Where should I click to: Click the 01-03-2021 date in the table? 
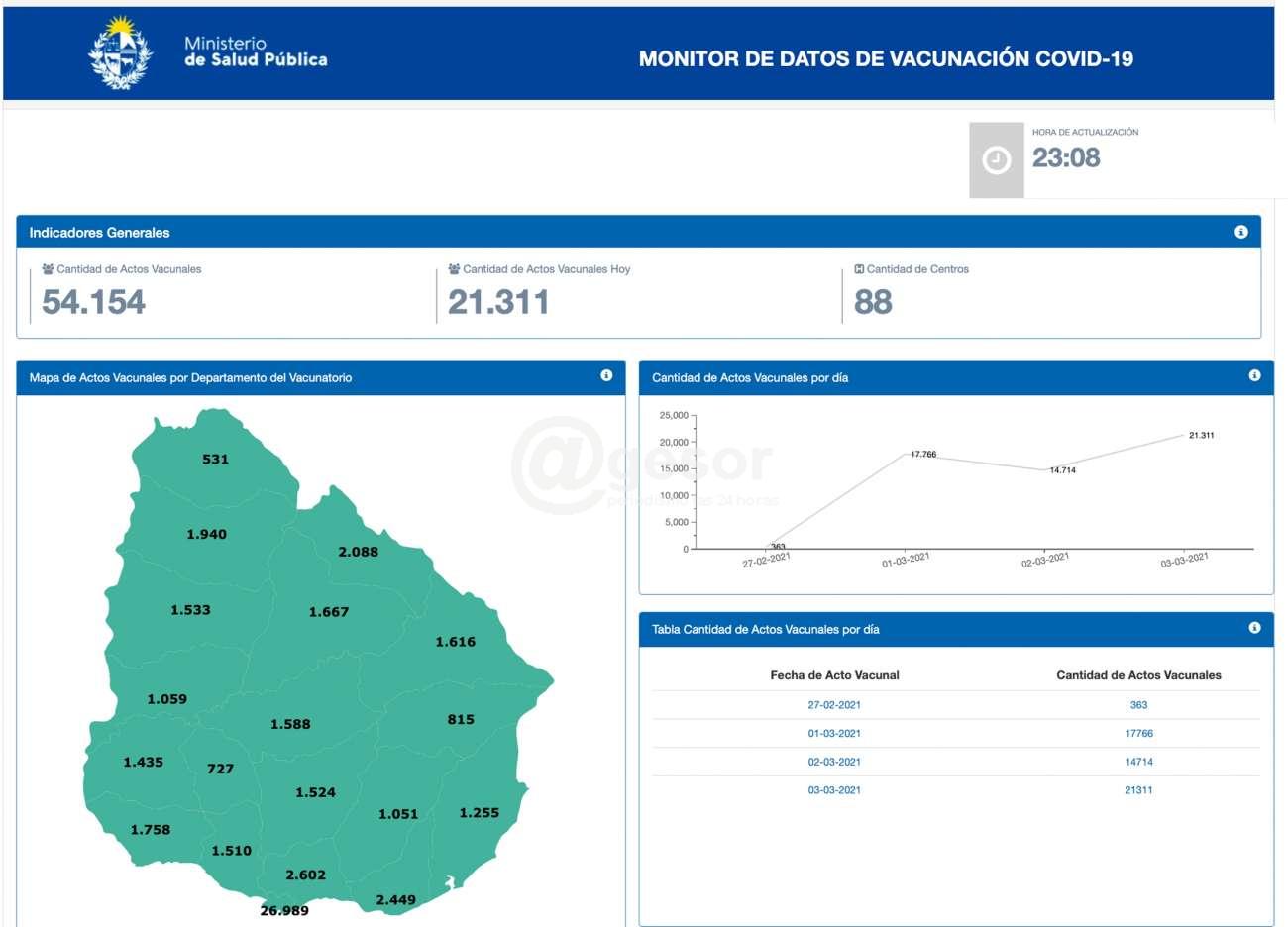click(x=834, y=734)
